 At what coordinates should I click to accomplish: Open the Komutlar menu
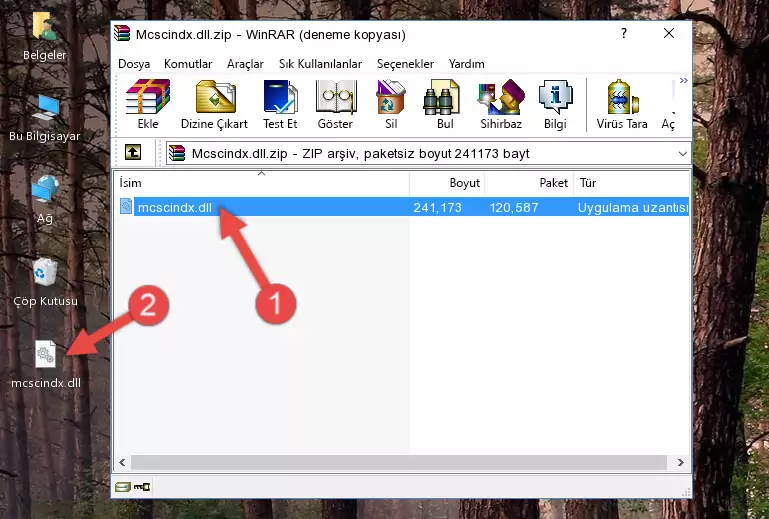click(188, 64)
